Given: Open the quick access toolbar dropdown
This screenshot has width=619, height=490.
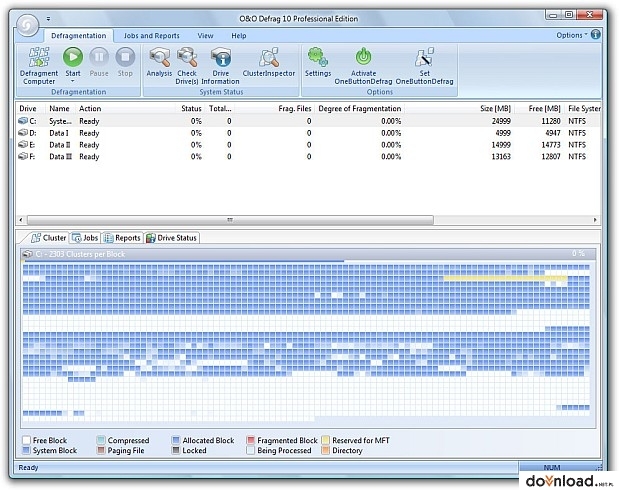Looking at the screenshot, I should tap(48, 19).
